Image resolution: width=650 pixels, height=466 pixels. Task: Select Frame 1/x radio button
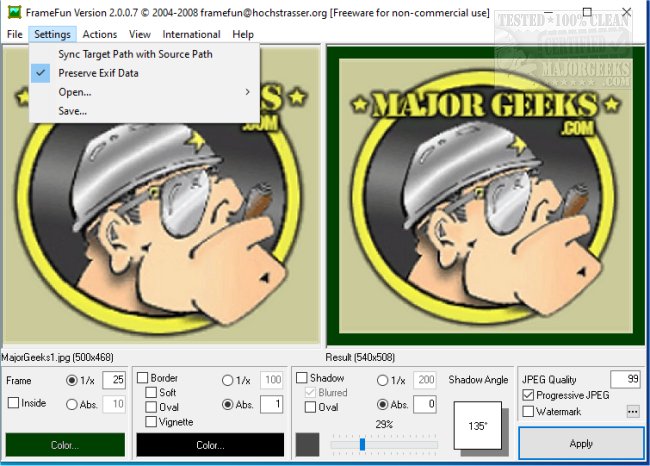tap(72, 380)
